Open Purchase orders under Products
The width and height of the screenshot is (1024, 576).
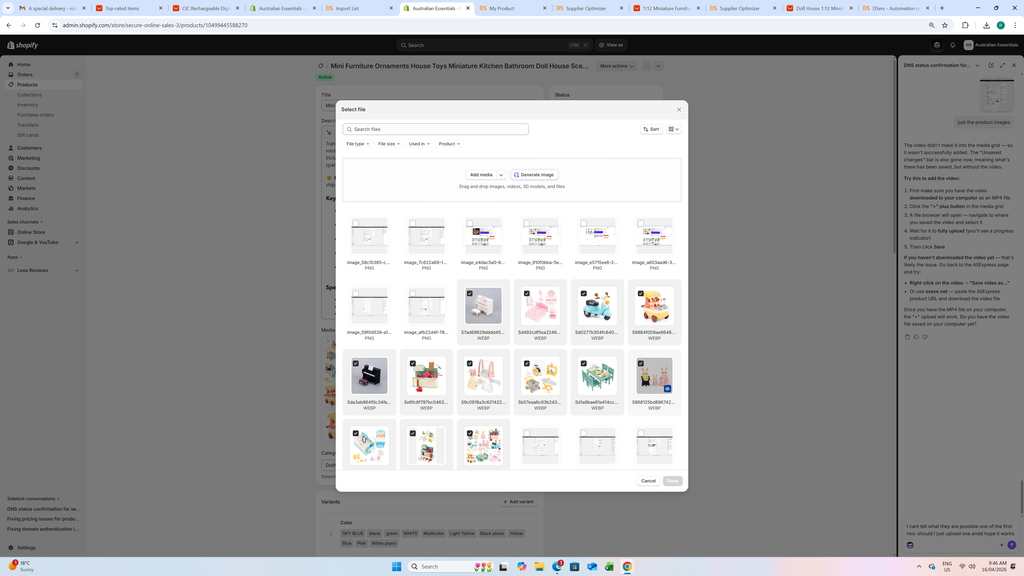coord(35,115)
